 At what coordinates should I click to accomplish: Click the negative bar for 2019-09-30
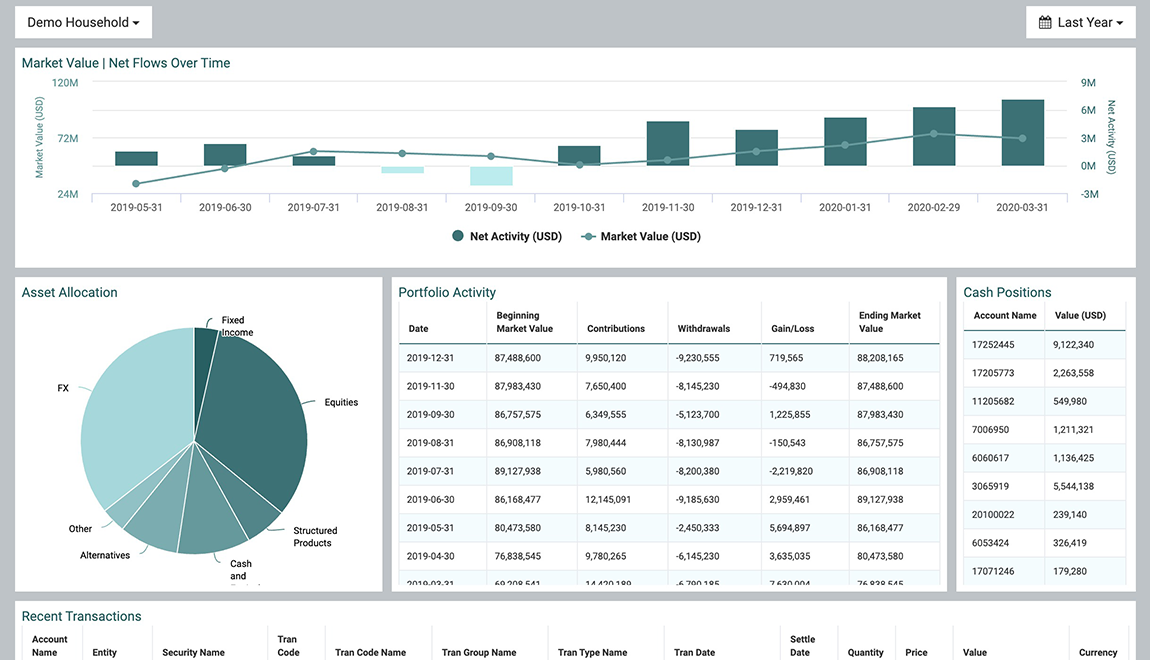click(x=491, y=176)
